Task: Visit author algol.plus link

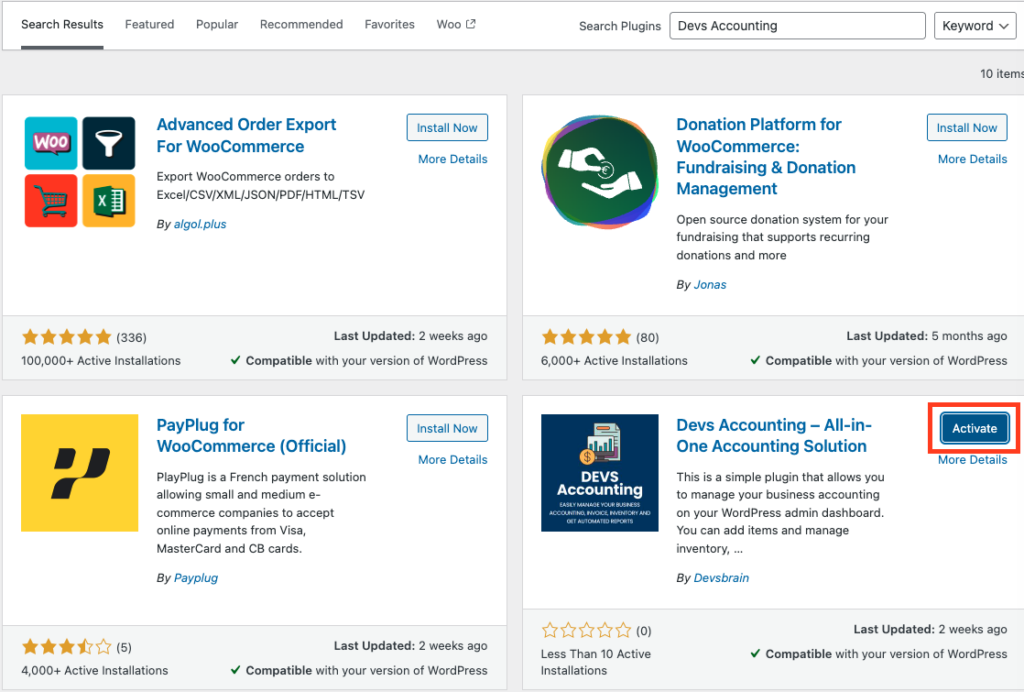Action: pyautogui.click(x=200, y=224)
